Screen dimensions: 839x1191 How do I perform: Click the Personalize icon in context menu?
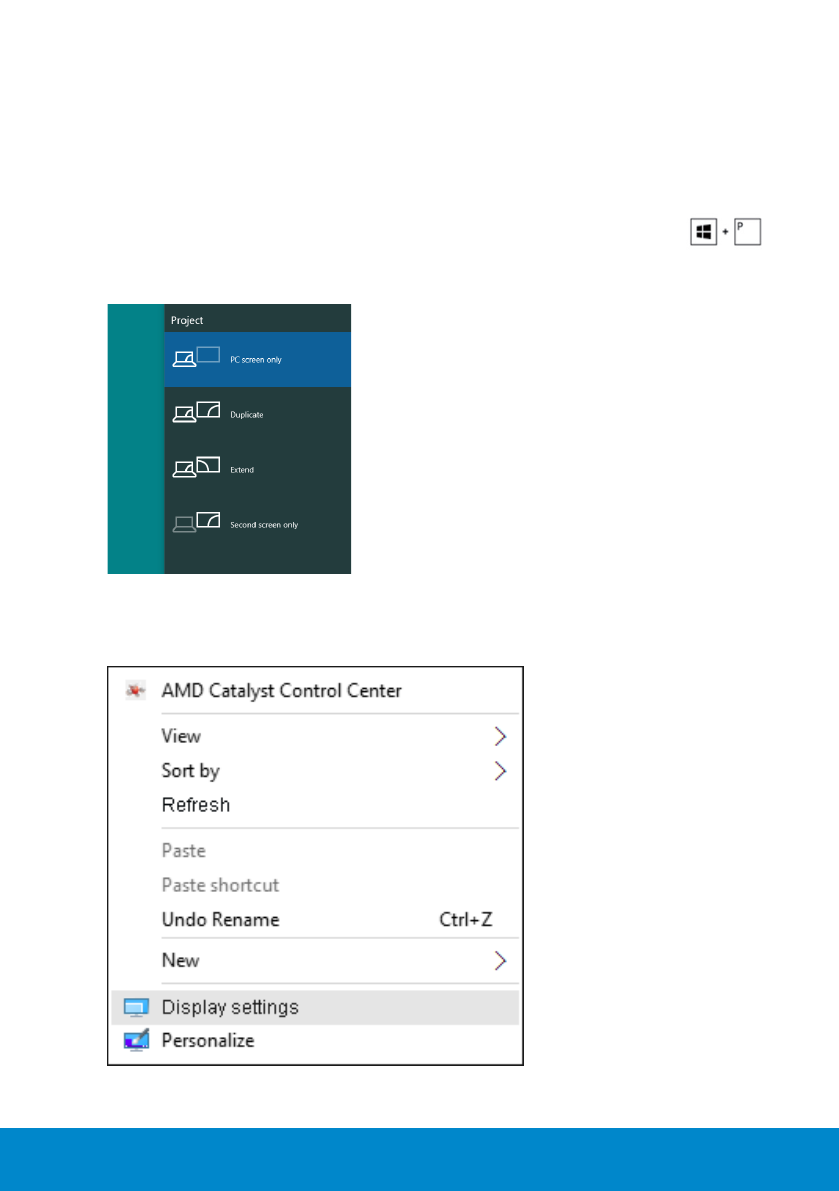click(x=134, y=1041)
